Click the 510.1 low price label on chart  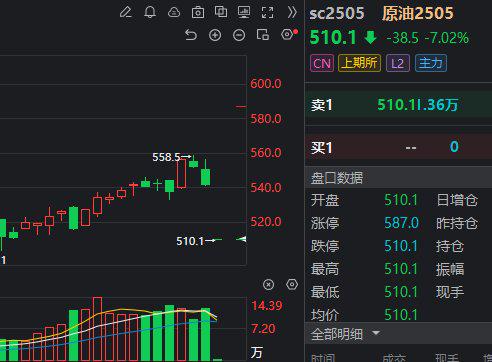[190, 241]
